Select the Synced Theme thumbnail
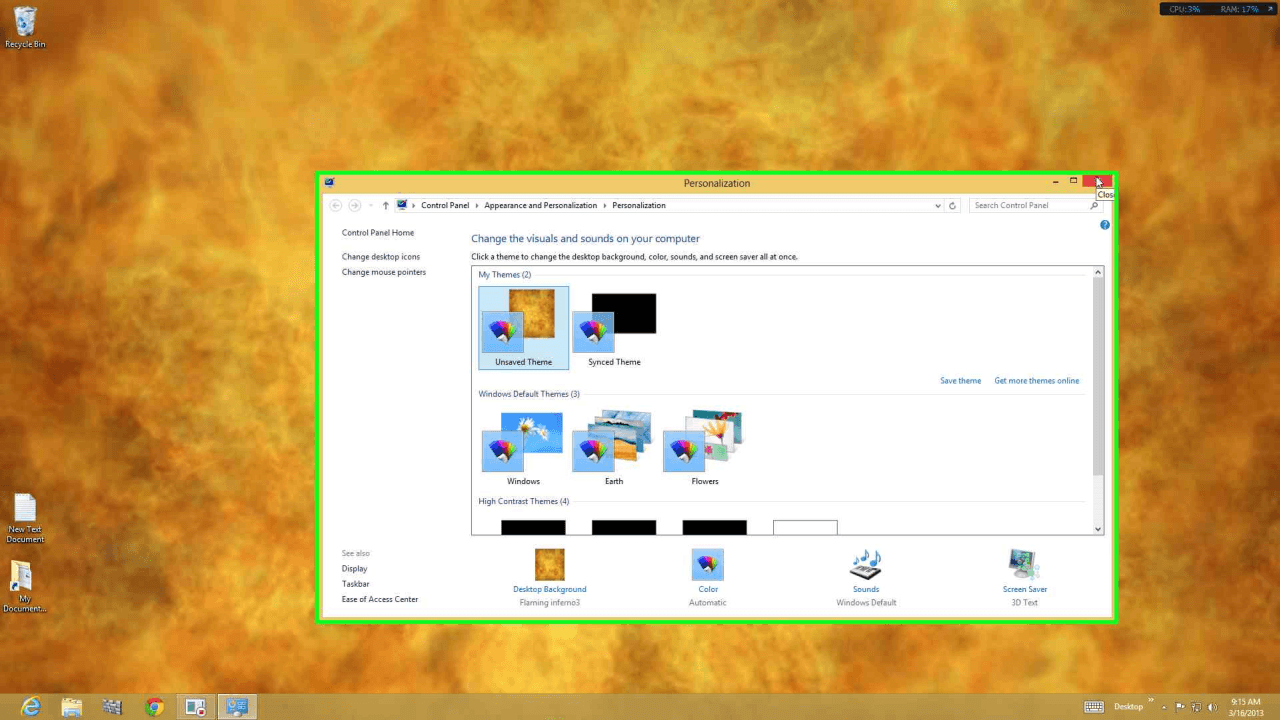 click(614, 324)
